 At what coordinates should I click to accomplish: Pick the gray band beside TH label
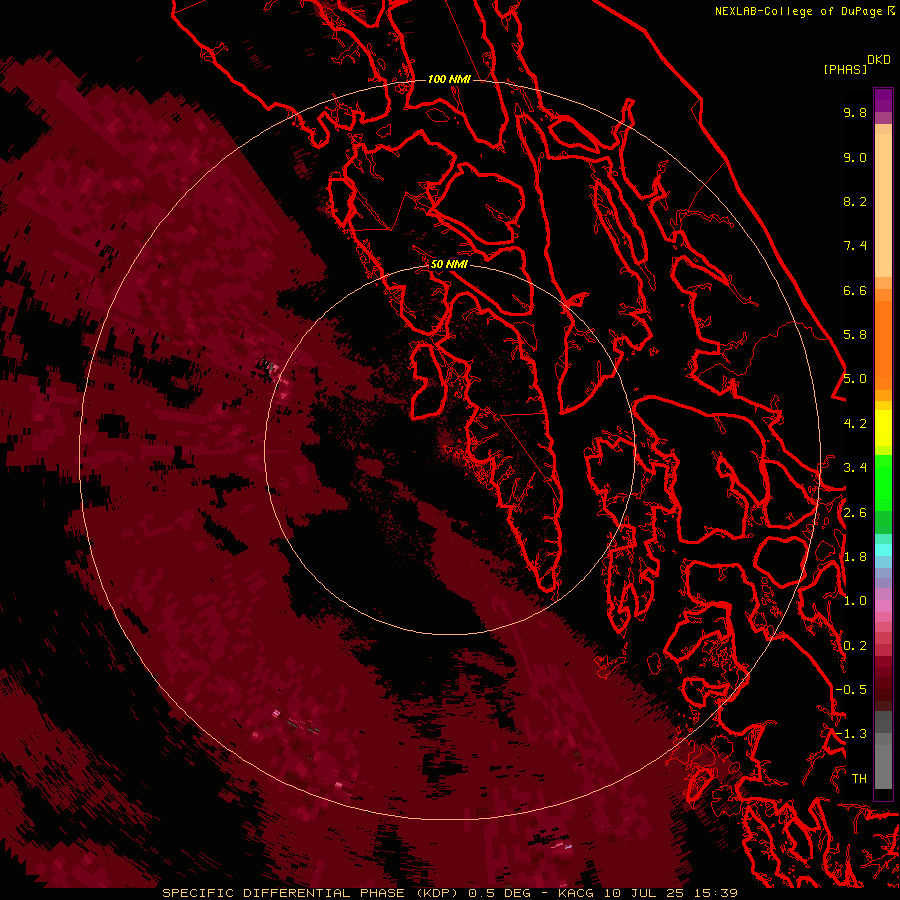click(883, 766)
